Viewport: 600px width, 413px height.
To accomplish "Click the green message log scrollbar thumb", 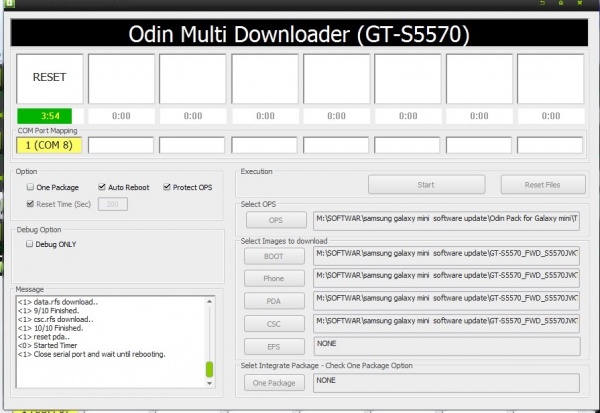I will pos(209,369).
